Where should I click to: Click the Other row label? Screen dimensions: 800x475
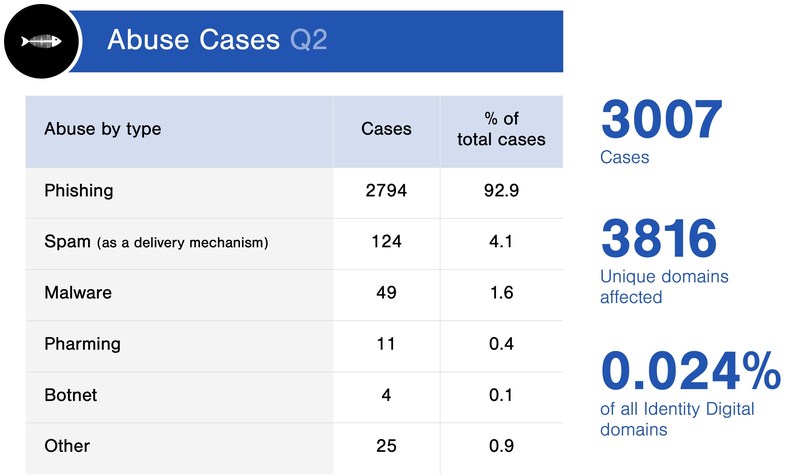(x=67, y=446)
